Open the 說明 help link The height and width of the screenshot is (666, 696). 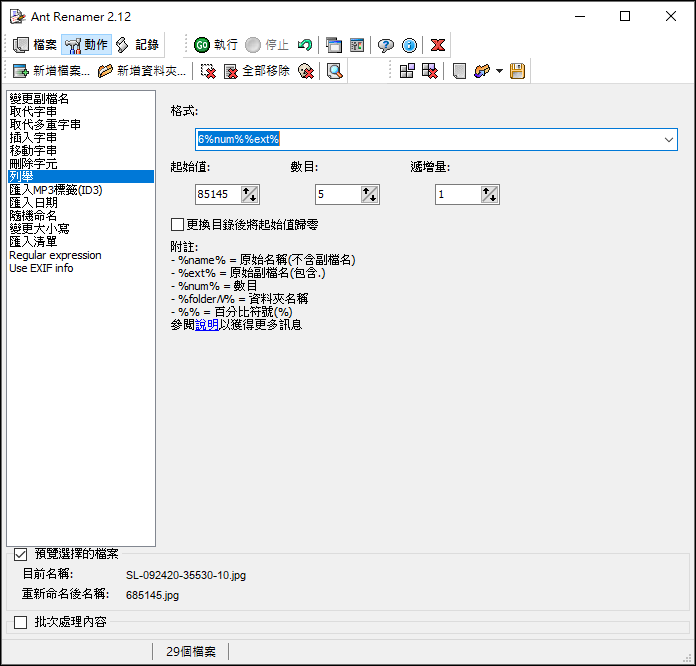coord(207,325)
